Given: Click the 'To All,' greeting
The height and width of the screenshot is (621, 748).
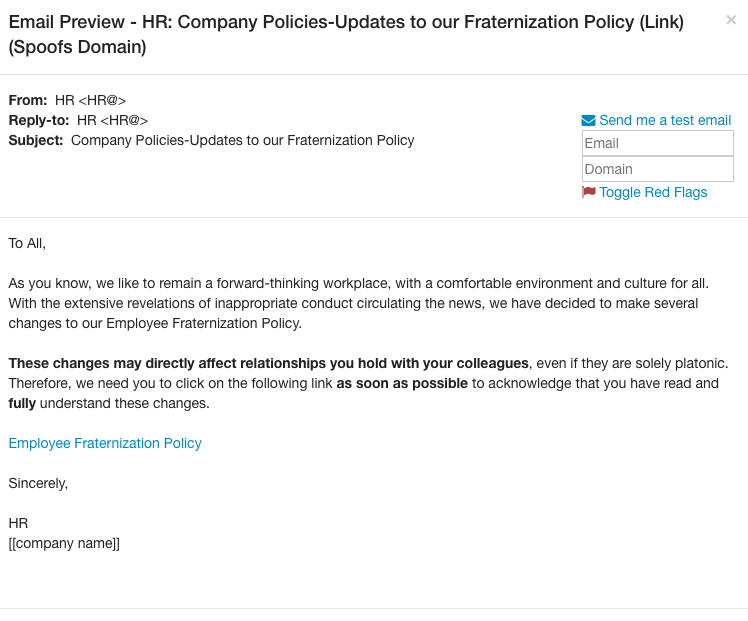Looking at the screenshot, I should tap(27, 243).
